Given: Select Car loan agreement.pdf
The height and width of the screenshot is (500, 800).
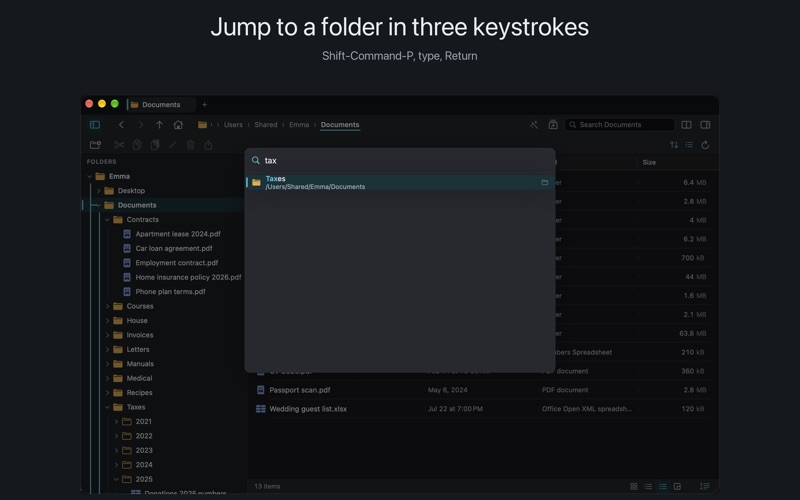Looking at the screenshot, I should click(174, 248).
